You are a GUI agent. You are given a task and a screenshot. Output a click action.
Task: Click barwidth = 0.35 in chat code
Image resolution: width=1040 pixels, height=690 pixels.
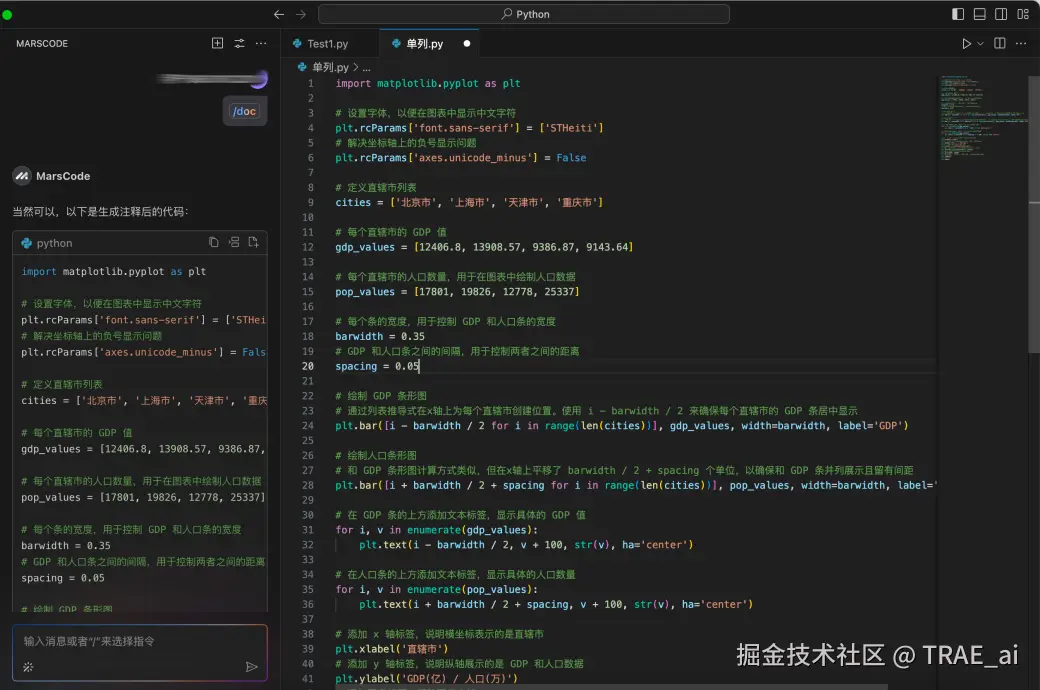[x=66, y=546]
